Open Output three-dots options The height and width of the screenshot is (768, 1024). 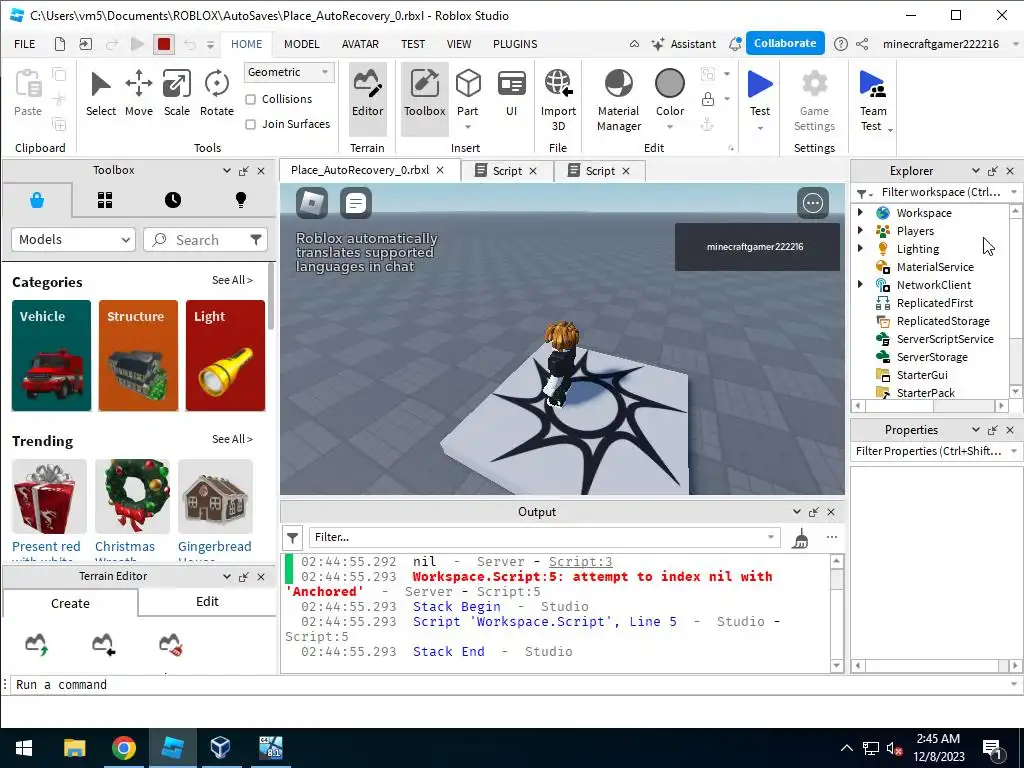831,537
